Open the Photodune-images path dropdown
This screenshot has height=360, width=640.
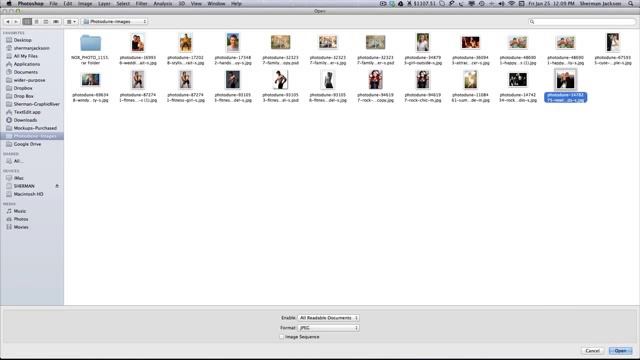coord(114,22)
